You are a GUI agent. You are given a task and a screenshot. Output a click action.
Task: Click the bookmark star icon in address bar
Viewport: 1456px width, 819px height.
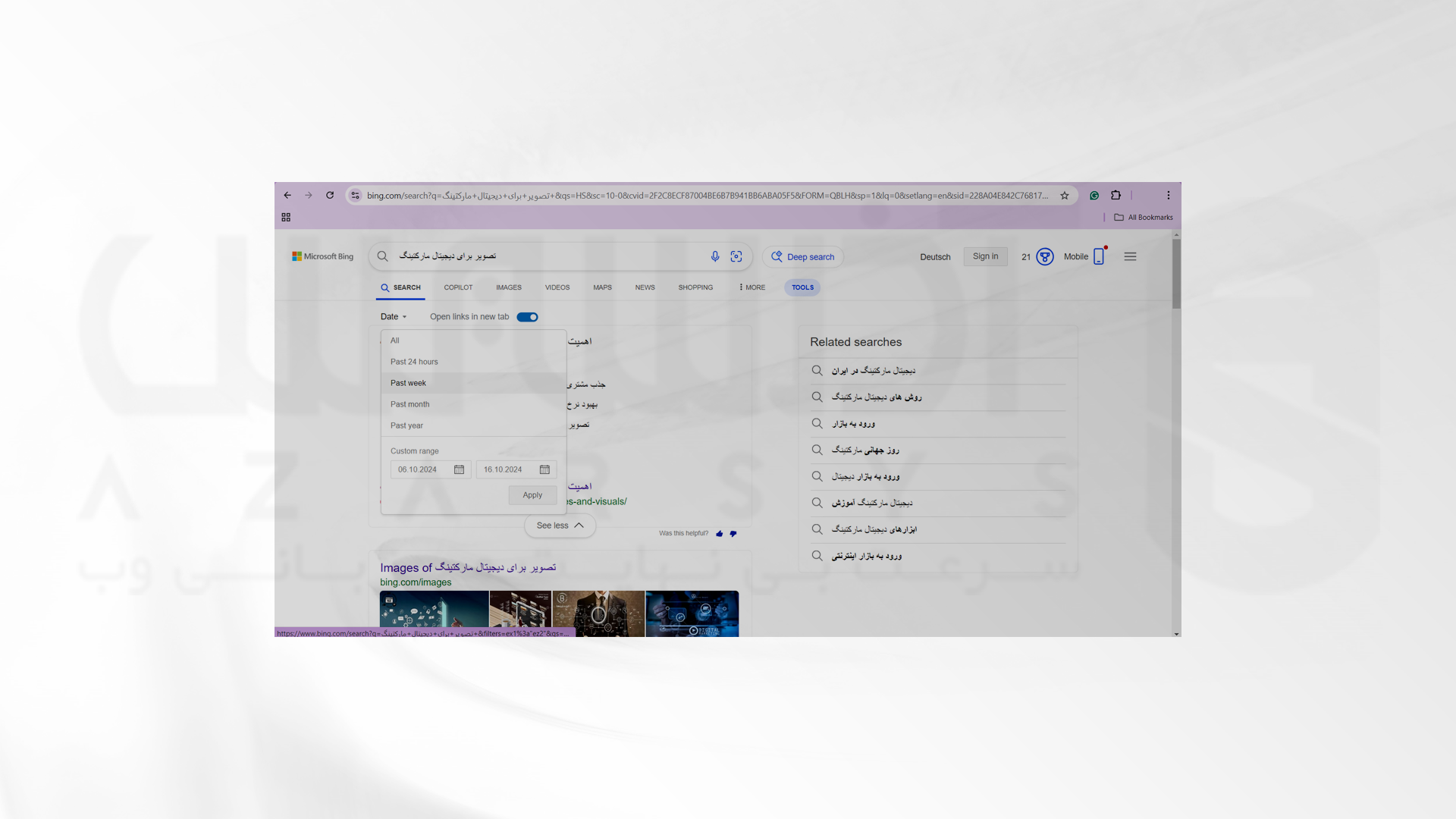pos(1064,195)
